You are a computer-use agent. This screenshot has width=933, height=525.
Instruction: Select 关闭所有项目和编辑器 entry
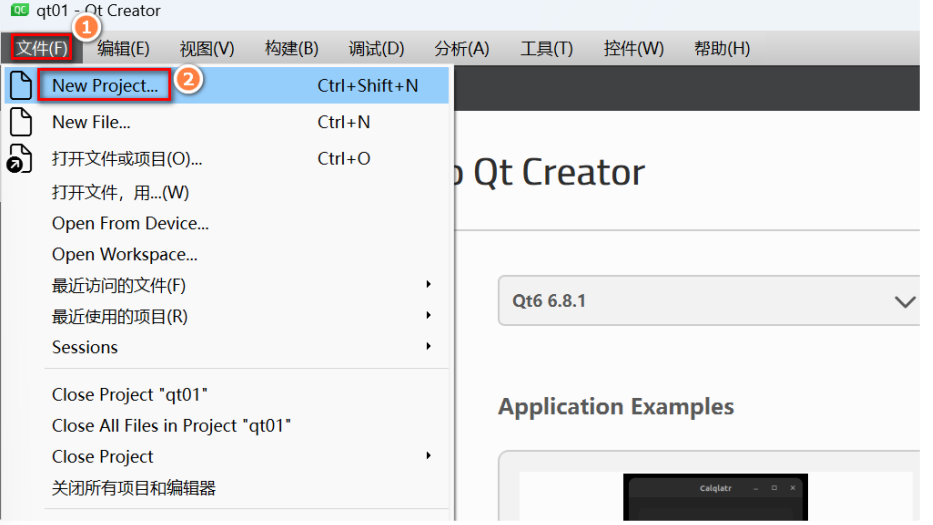point(227,488)
